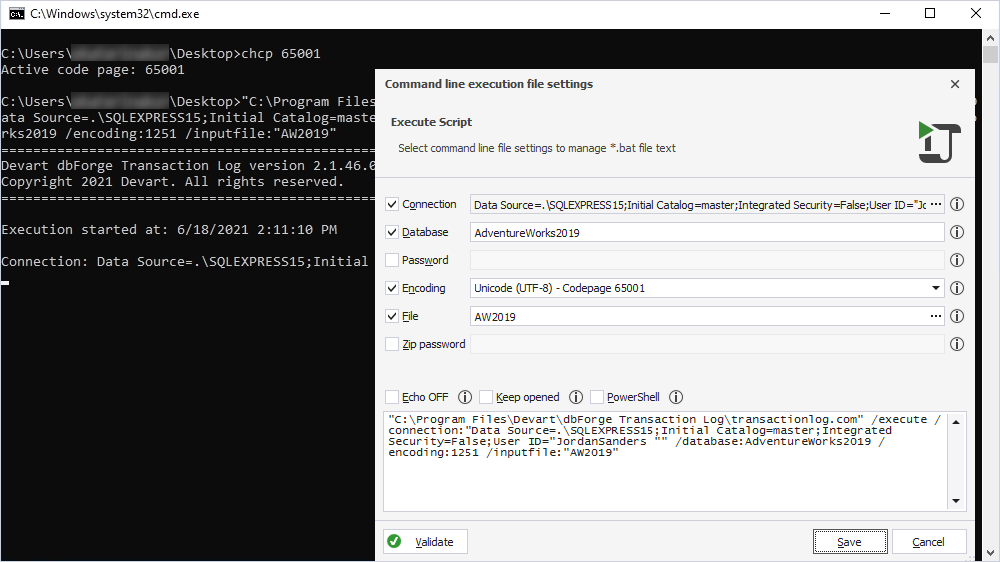This screenshot has width=1000, height=562.
Task: Click 'Execution started at' line in cmd window
Action: pos(169,229)
